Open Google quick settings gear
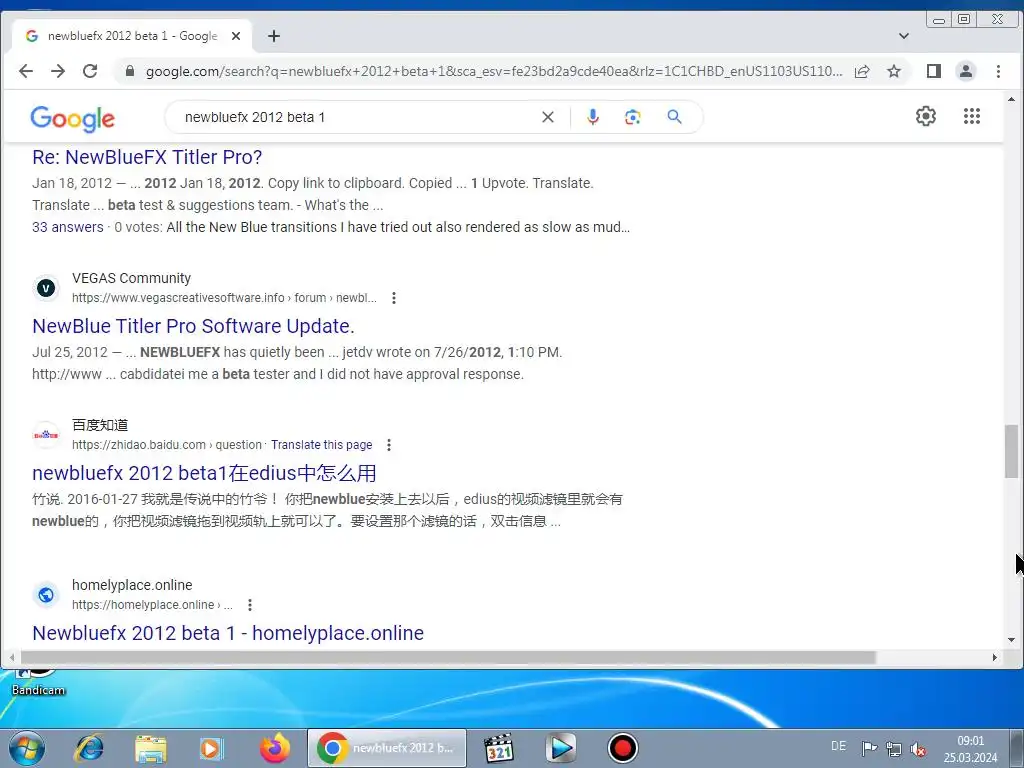The width and height of the screenshot is (1024, 768). (925, 116)
